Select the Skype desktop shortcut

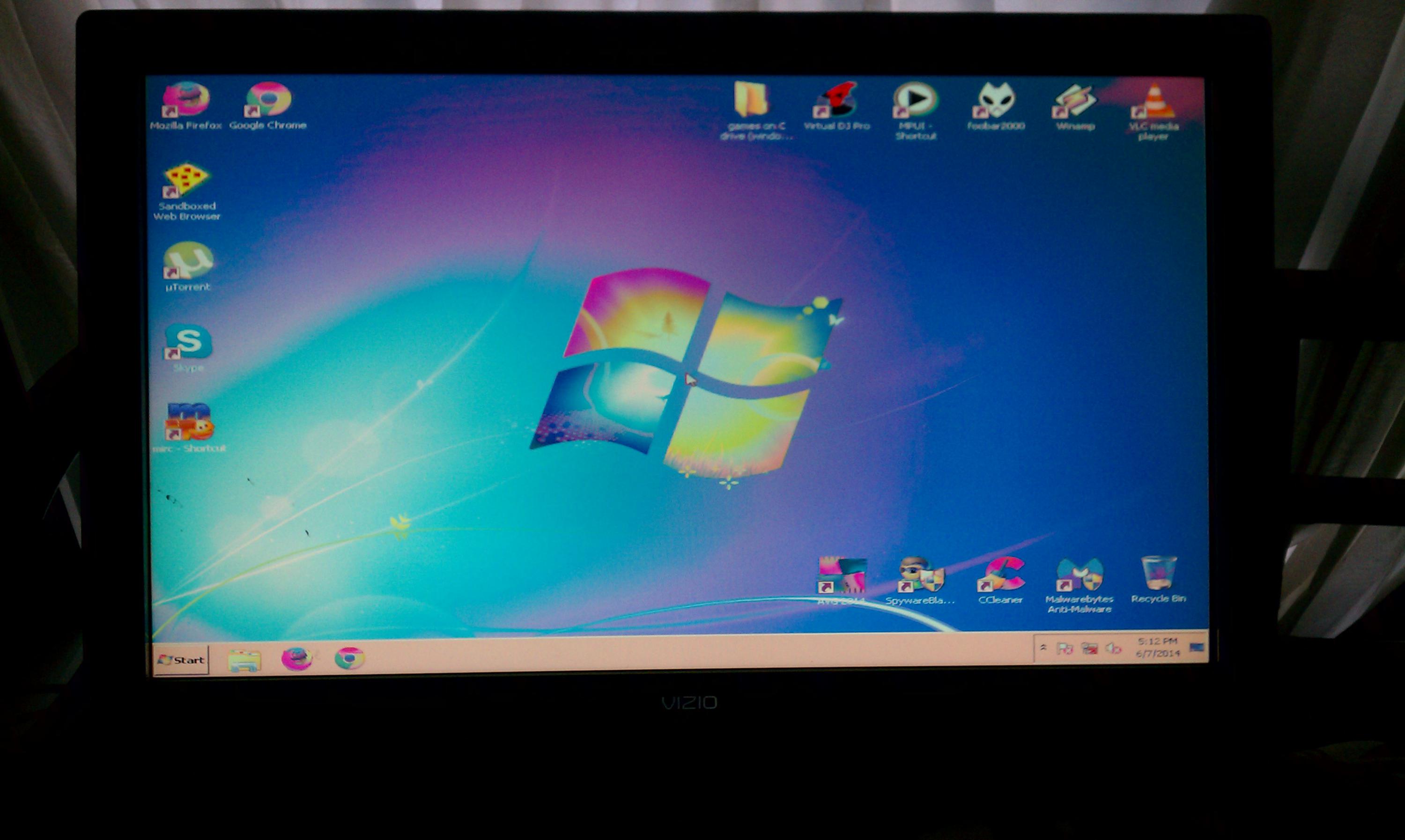coord(188,342)
